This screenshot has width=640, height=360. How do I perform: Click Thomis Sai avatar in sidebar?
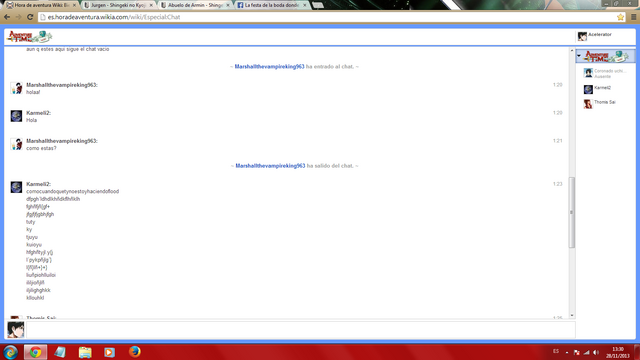click(x=588, y=104)
